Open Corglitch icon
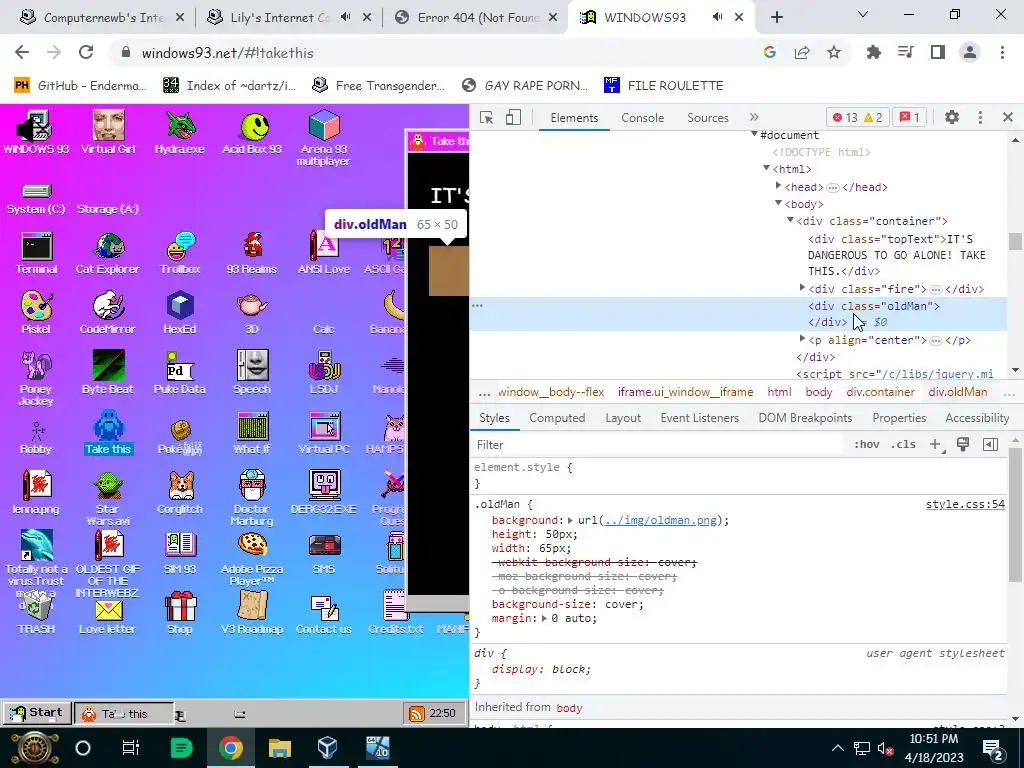Image resolution: width=1024 pixels, height=768 pixels. pos(180,493)
